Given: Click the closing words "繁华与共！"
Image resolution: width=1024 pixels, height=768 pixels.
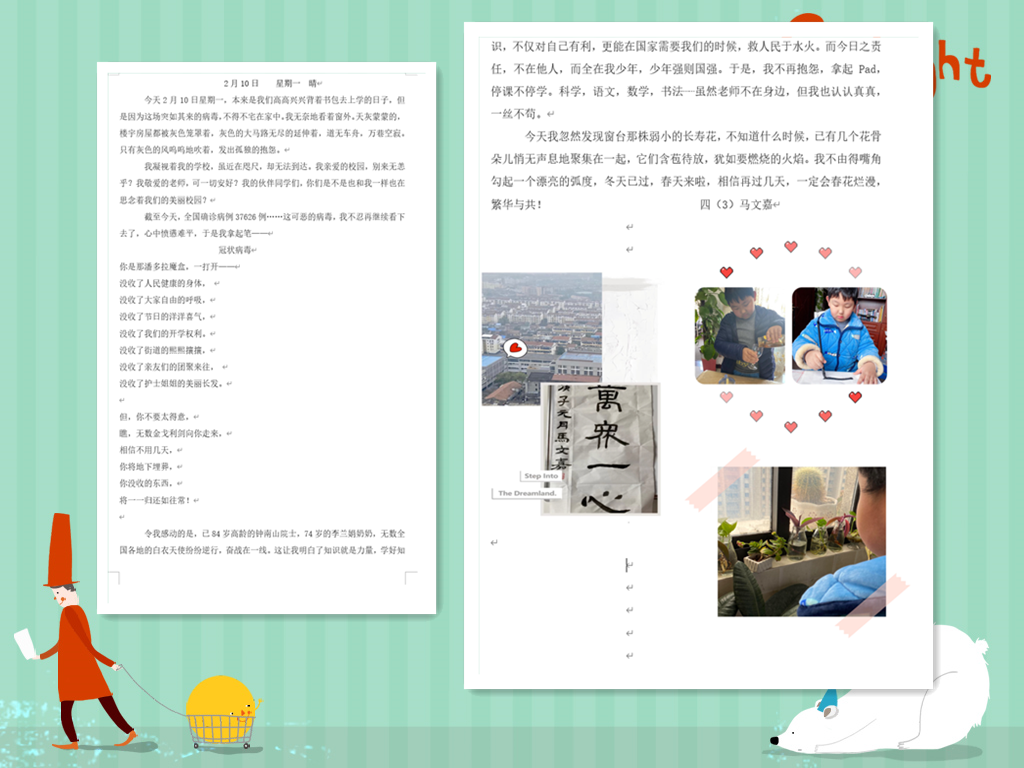Looking at the screenshot, I should (x=517, y=204).
